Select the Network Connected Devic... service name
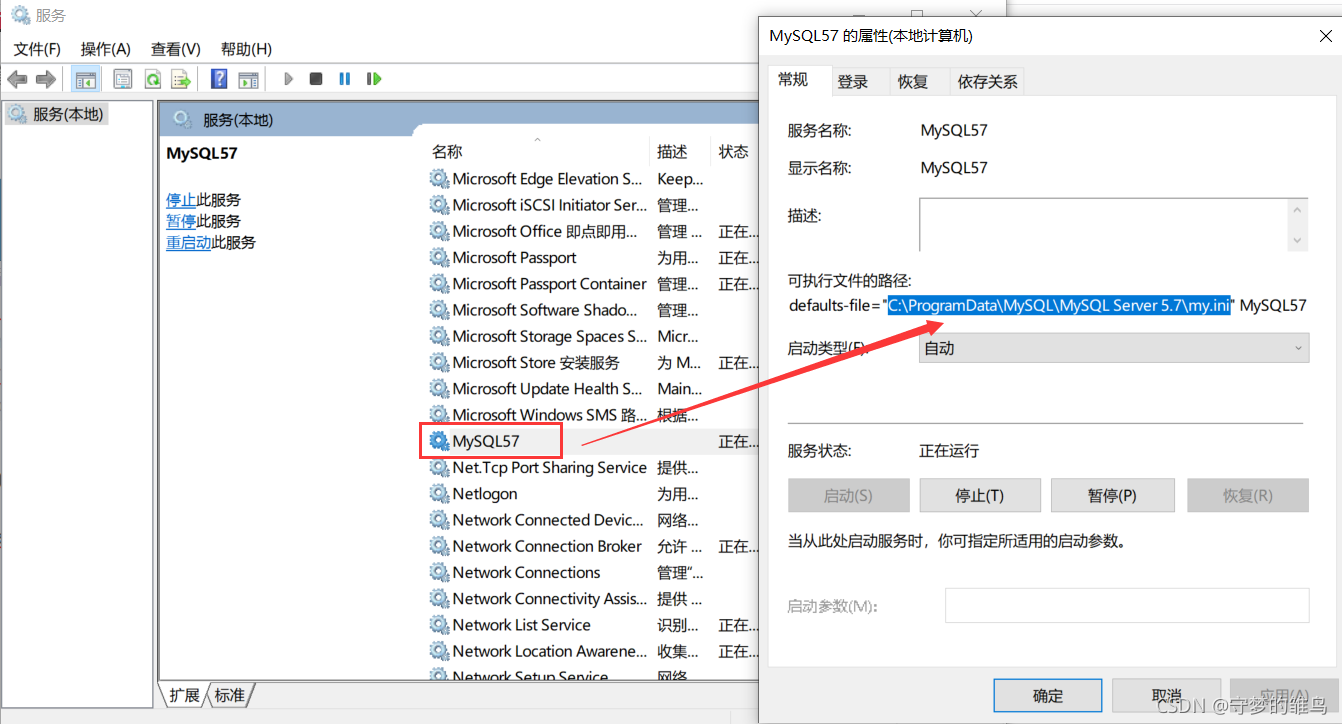The width and height of the screenshot is (1342, 724). [548, 520]
